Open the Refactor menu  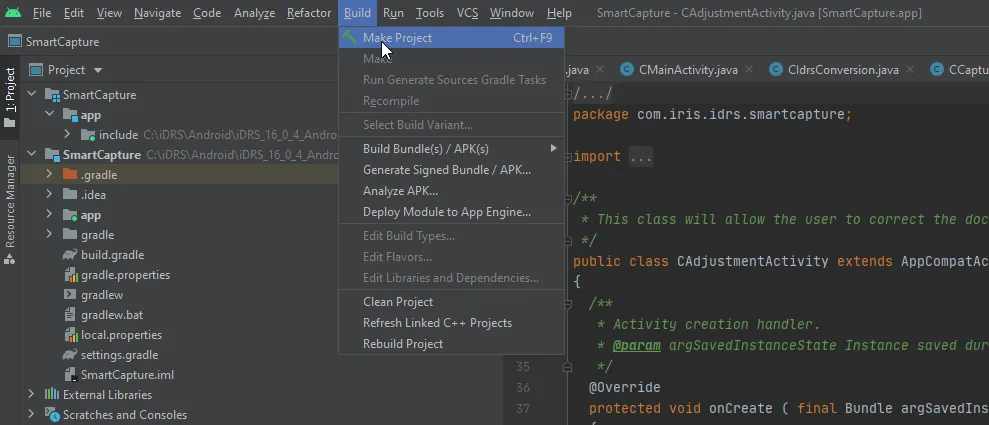coord(308,13)
